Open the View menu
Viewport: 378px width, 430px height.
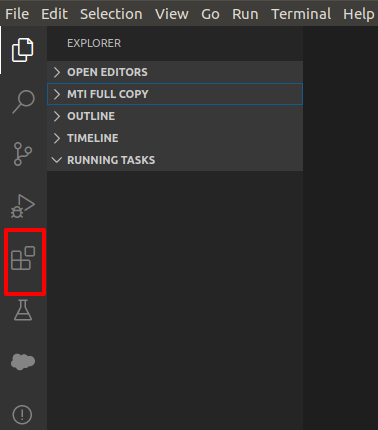[172, 14]
